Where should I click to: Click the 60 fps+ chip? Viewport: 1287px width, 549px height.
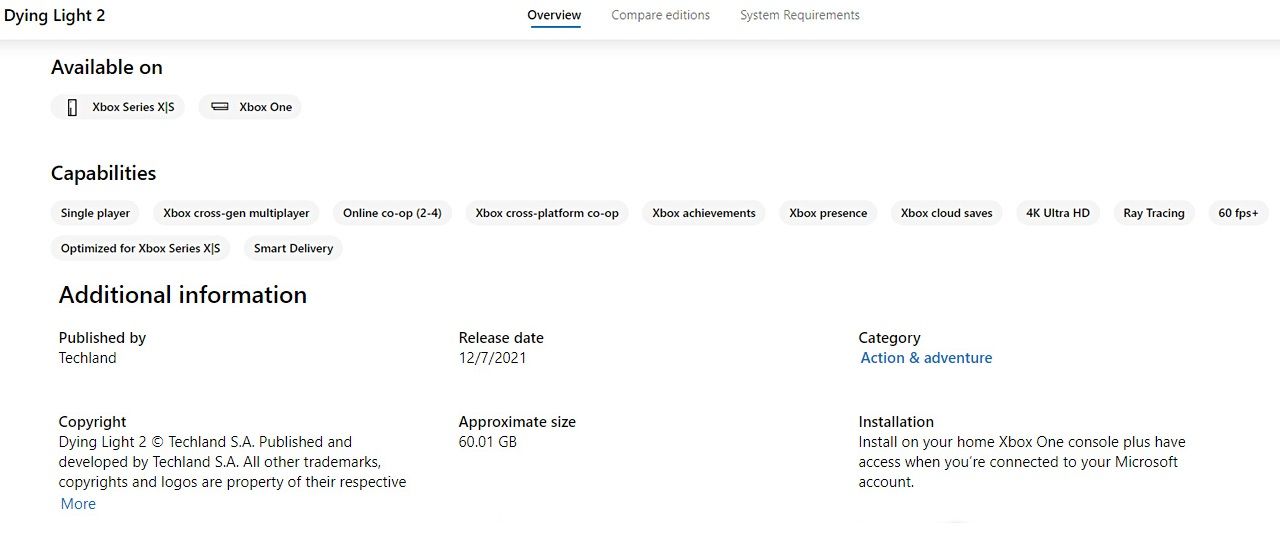click(1238, 213)
